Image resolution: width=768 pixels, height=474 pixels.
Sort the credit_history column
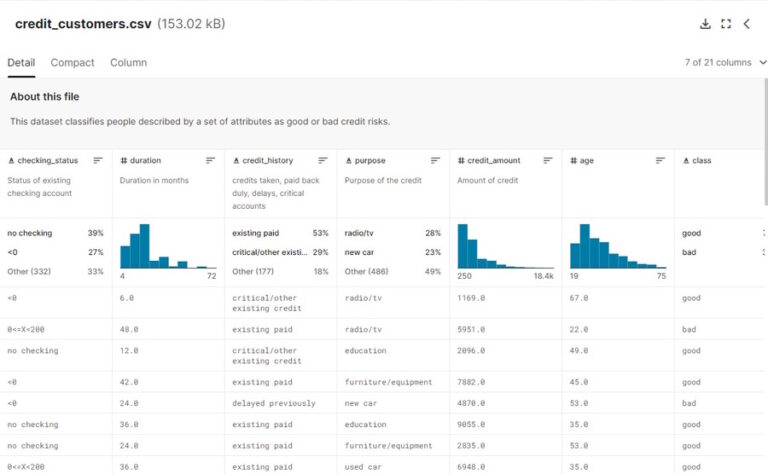323,160
